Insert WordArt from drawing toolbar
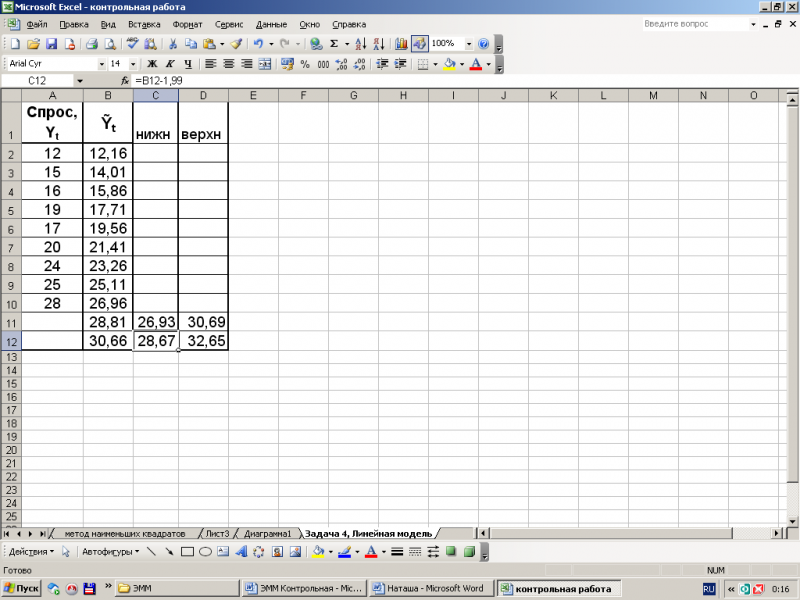 (241, 552)
